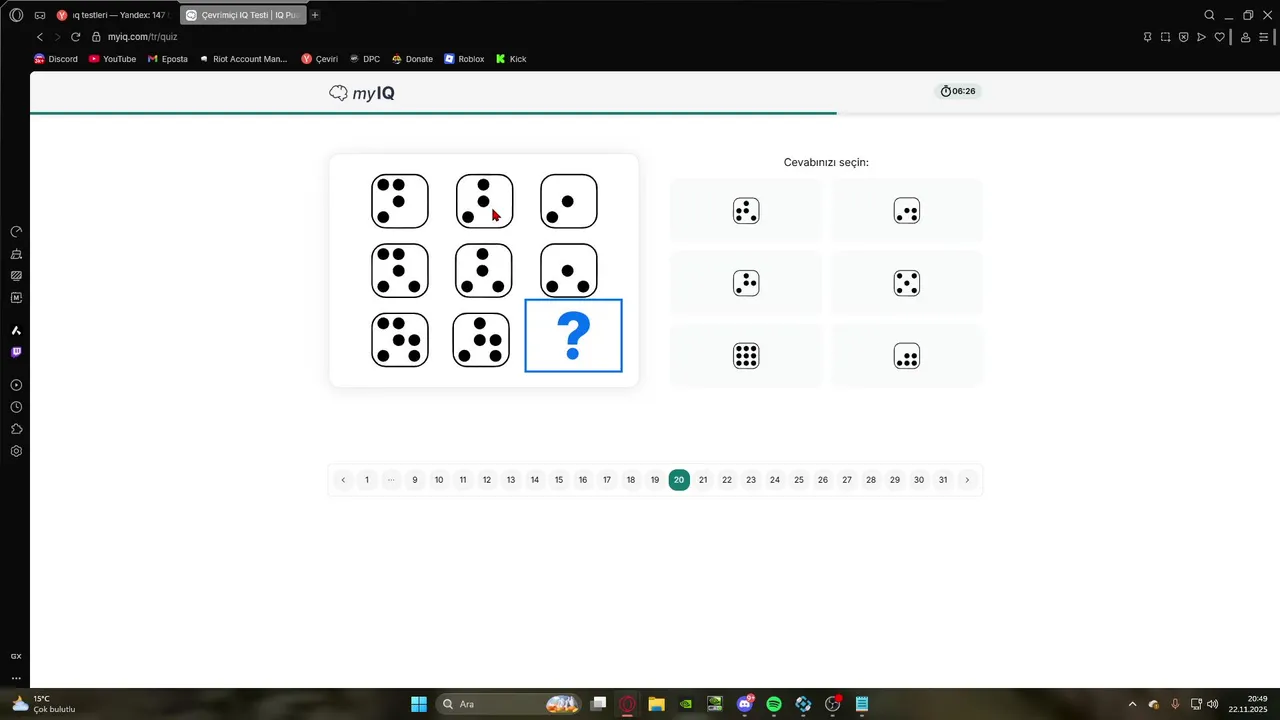Open Extensions cube icon in sidebar
Image resolution: width=1280 pixels, height=720 pixels.
coord(16,429)
